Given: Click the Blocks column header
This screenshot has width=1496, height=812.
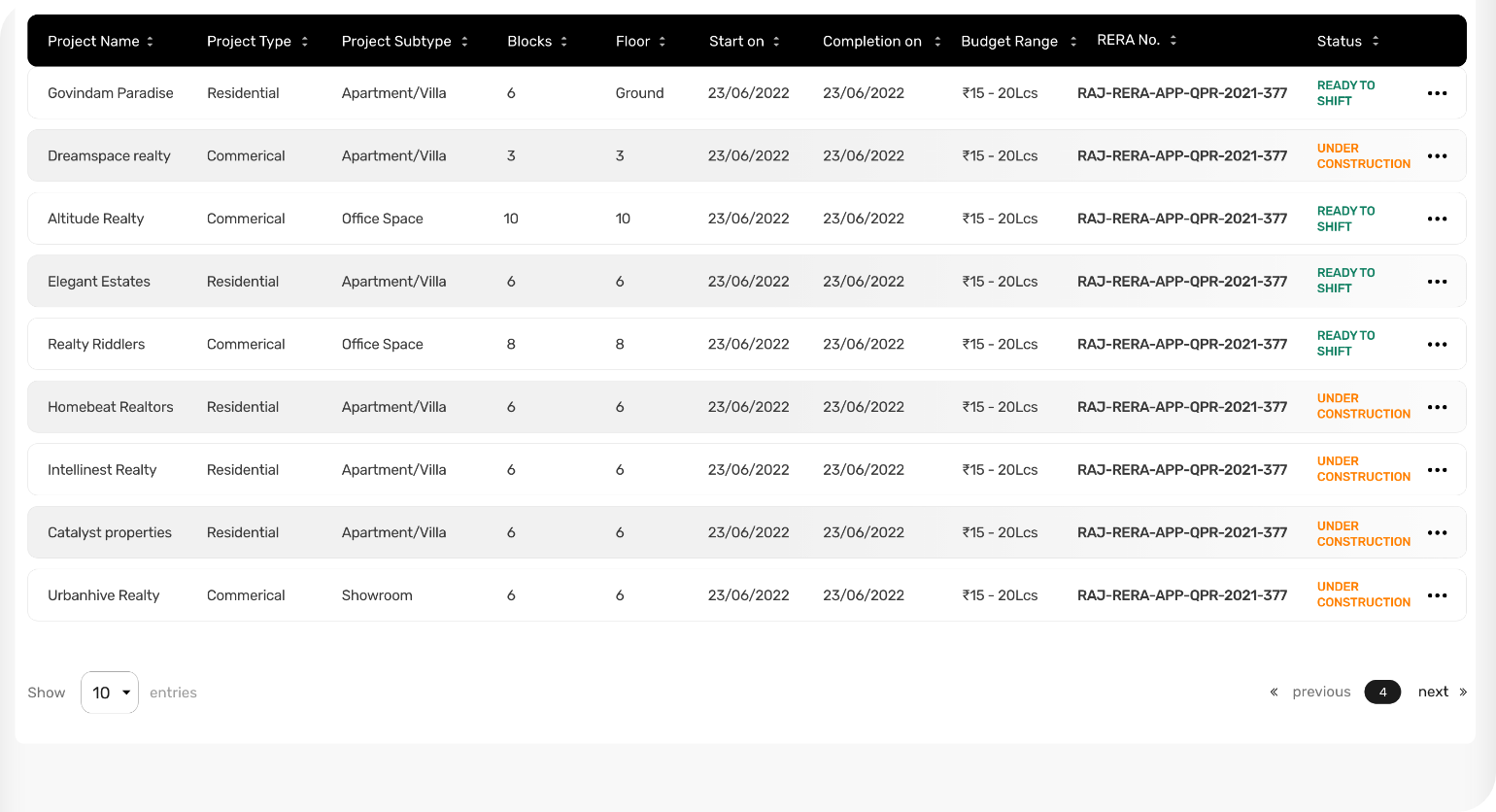Looking at the screenshot, I should click(529, 42).
